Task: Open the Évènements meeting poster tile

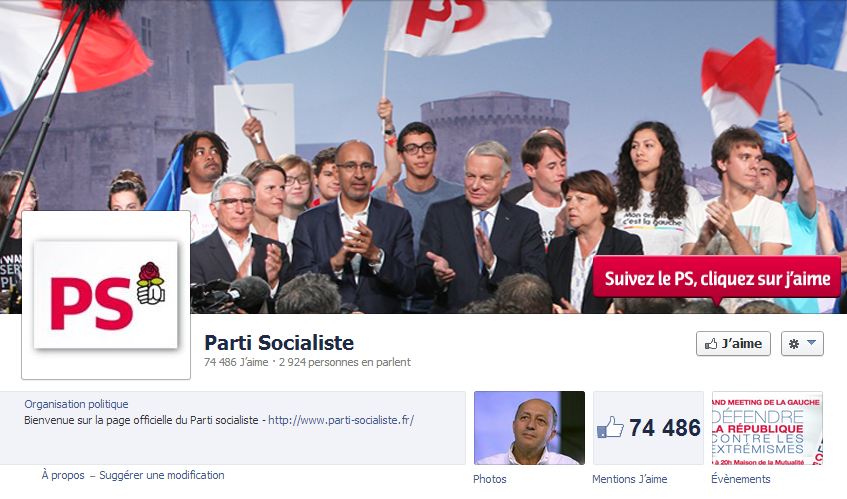Action: (x=767, y=428)
